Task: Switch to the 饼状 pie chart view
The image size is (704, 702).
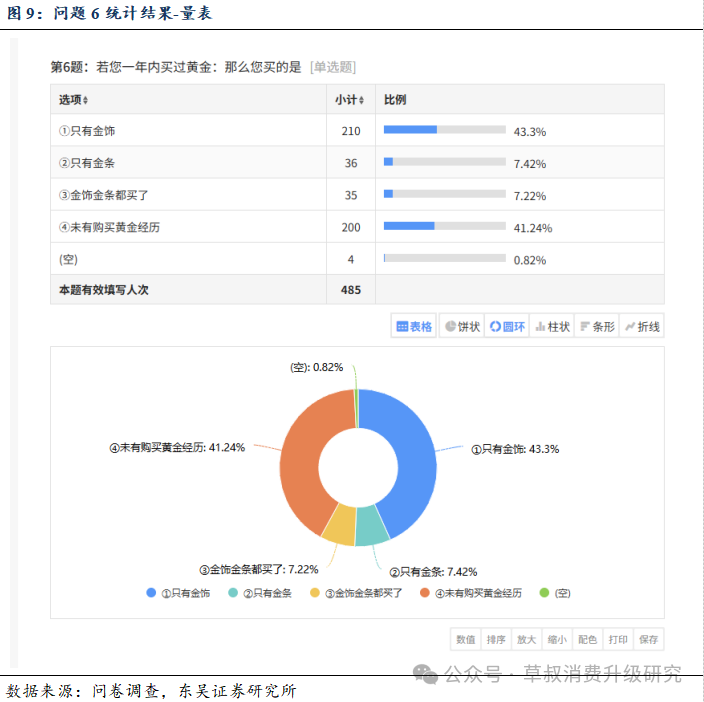Action: pyautogui.click(x=462, y=326)
